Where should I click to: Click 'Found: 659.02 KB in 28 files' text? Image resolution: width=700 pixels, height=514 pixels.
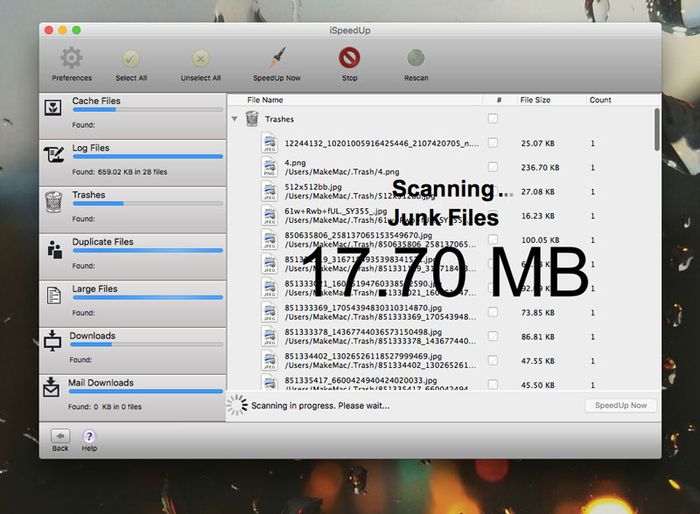point(120,172)
